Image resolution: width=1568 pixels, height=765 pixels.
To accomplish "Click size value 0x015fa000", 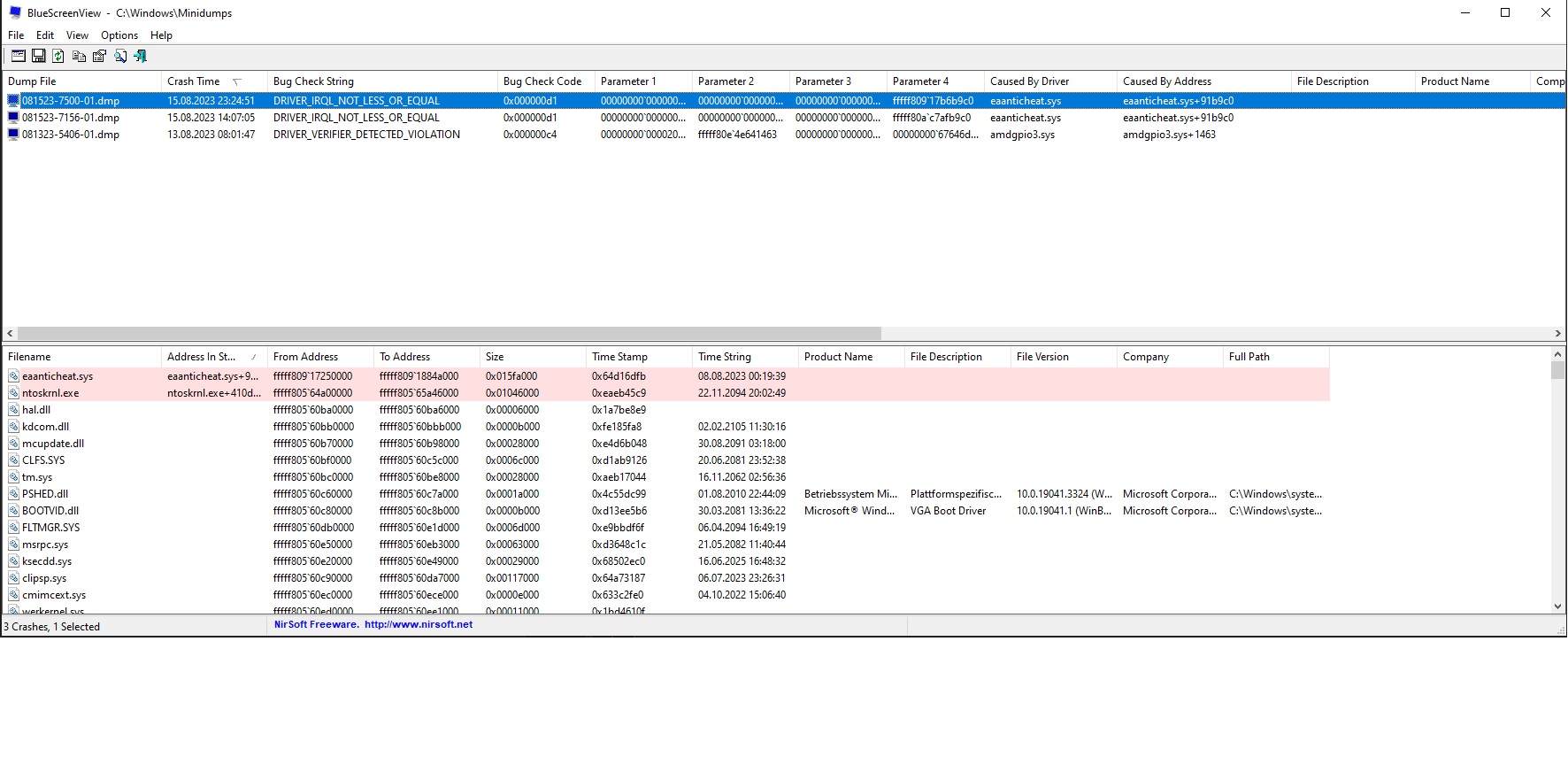I will click(511, 376).
